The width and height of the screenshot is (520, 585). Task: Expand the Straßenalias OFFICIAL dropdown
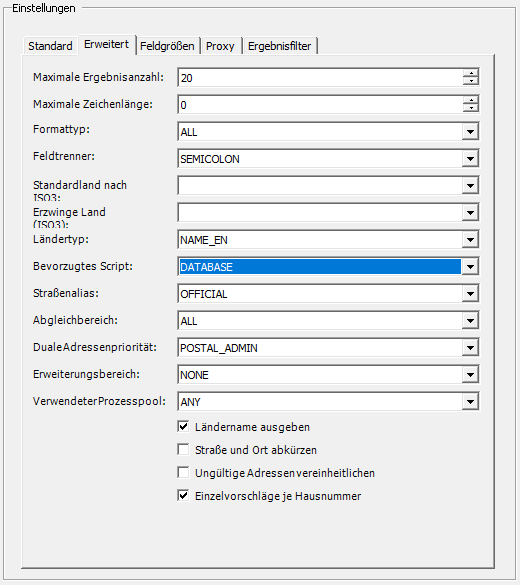[470, 294]
